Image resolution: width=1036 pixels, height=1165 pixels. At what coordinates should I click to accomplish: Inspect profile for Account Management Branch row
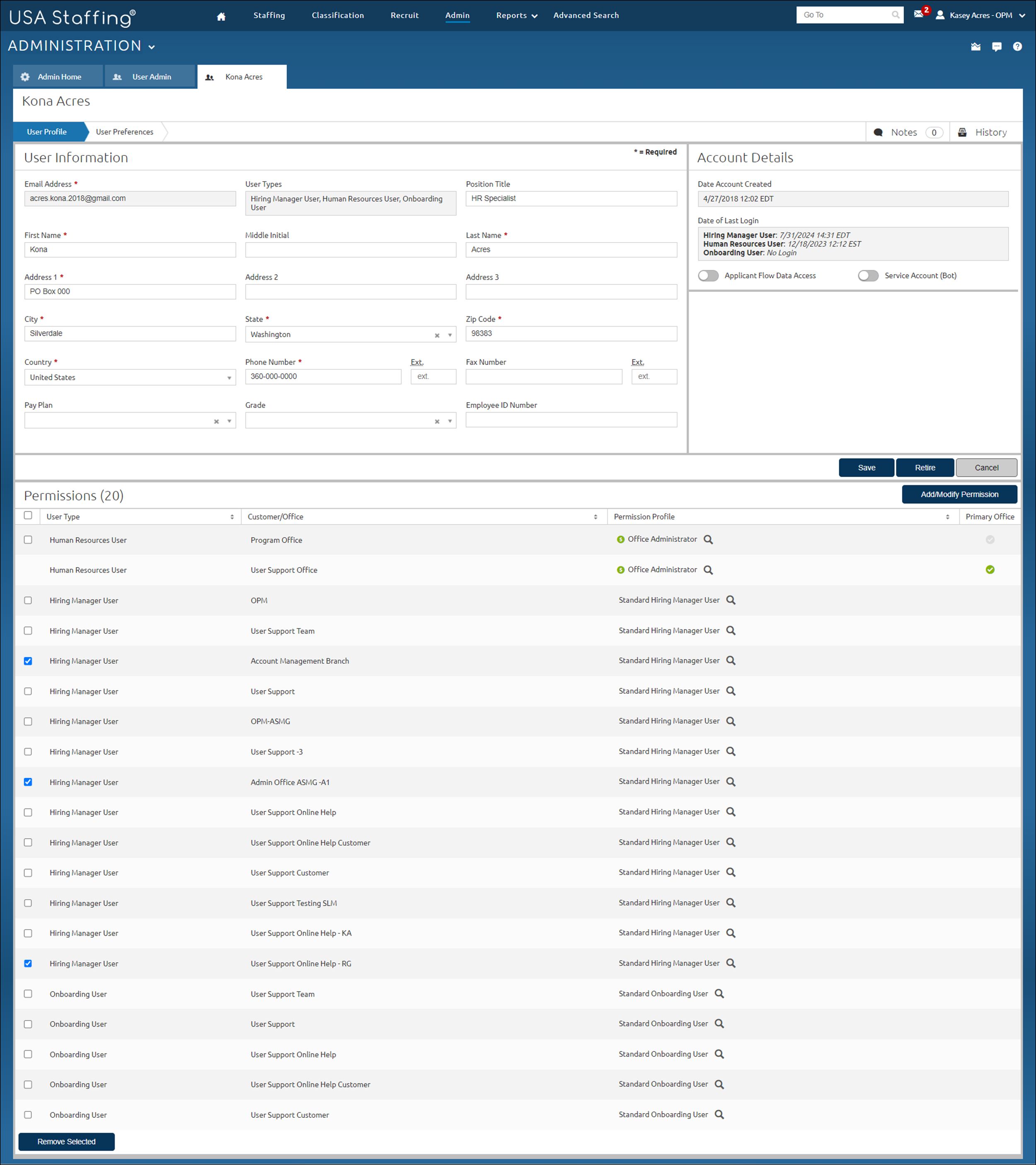731,660
